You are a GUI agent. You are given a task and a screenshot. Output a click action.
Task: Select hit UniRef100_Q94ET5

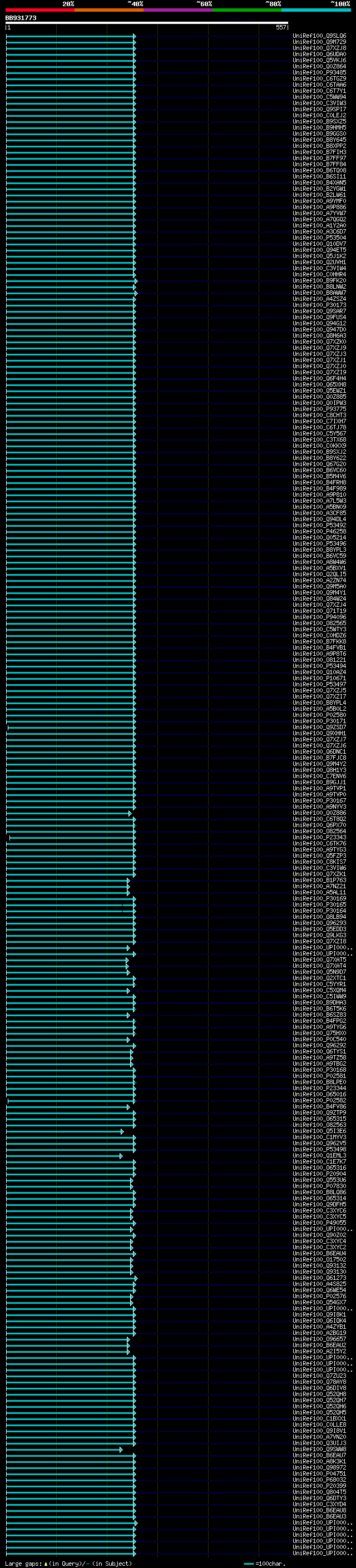[319, 250]
